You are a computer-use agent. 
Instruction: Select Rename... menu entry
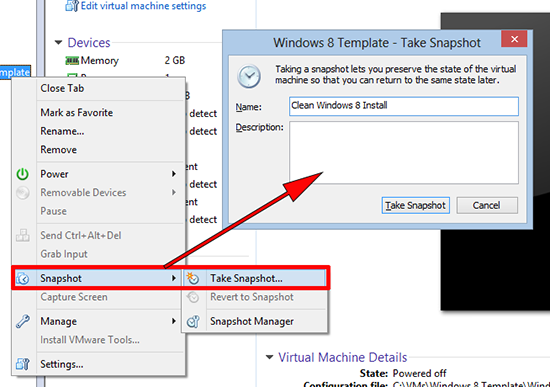tap(62, 131)
